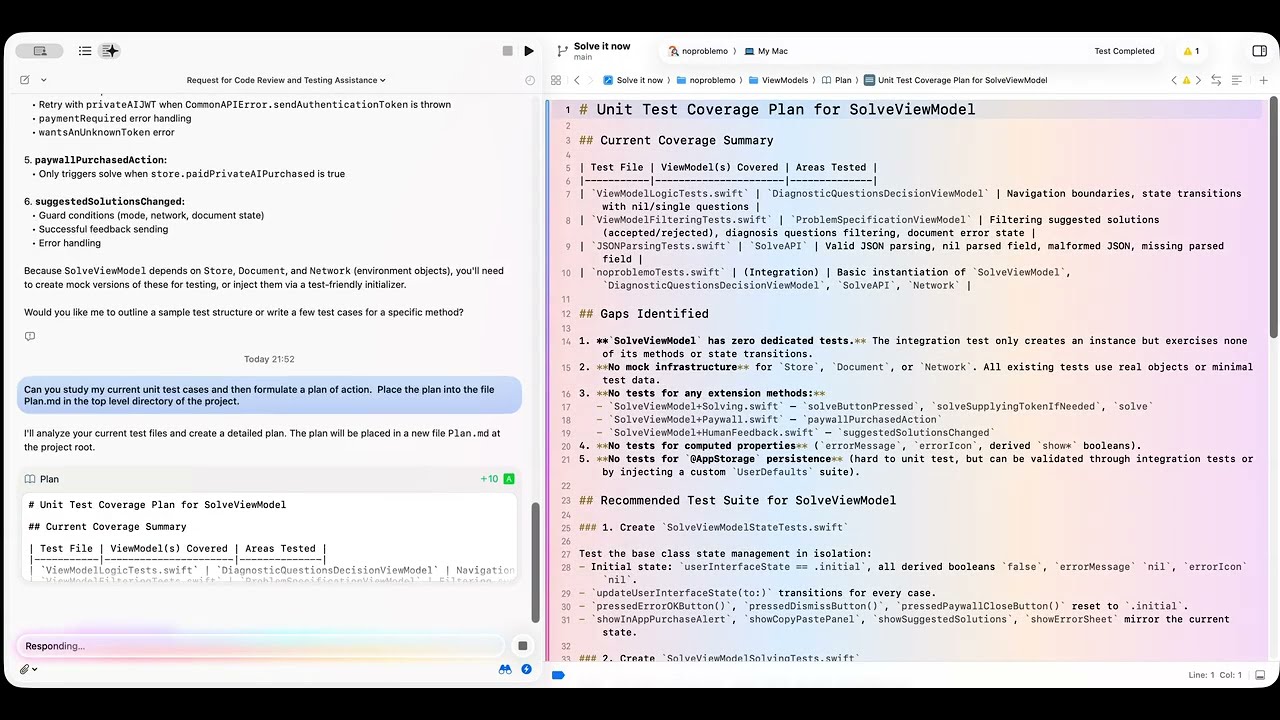Screen dimensions: 1280x720
Task: Select noproblemo folder in jump bar
Action: click(706, 80)
